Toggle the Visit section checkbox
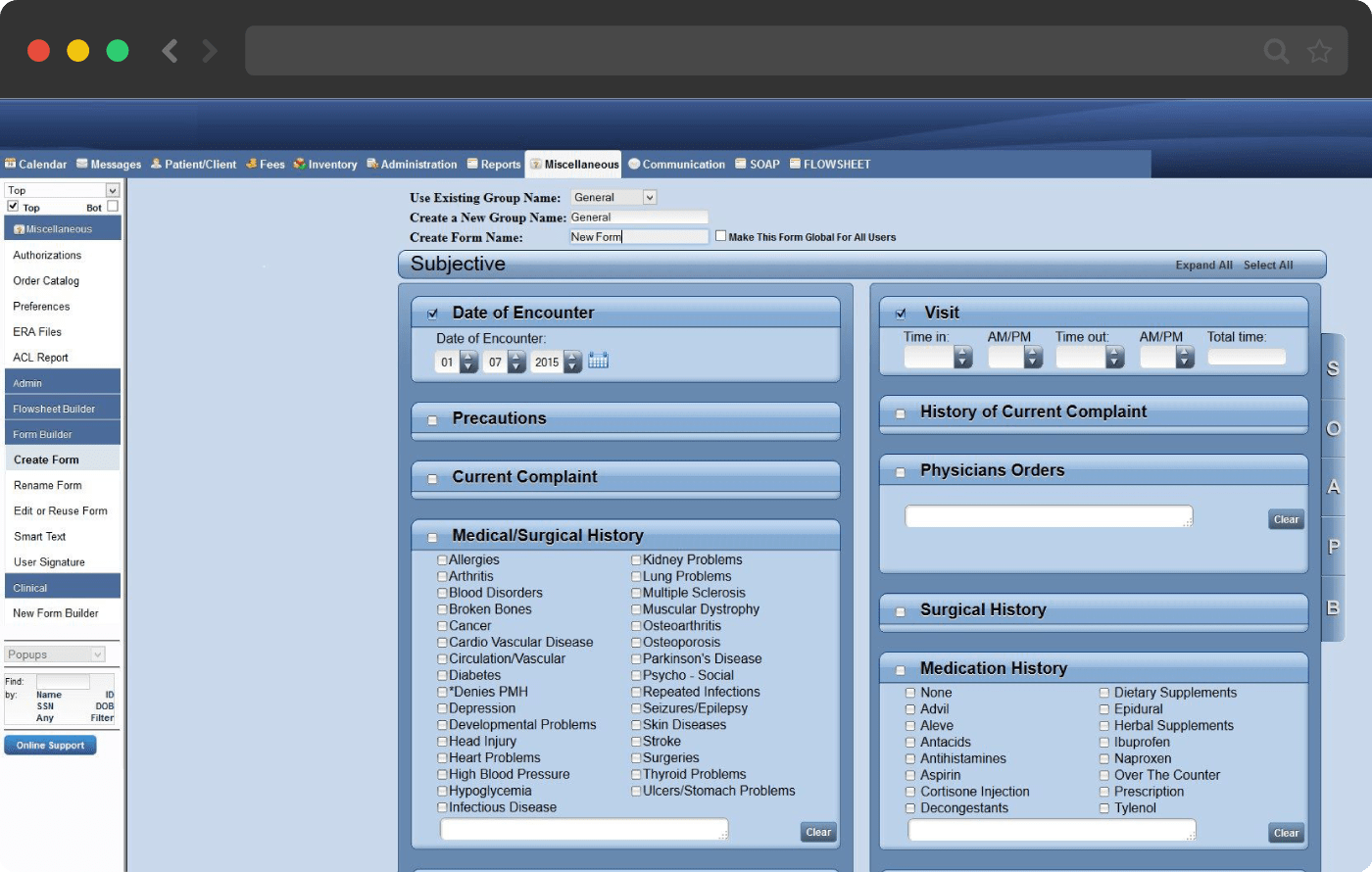Image resolution: width=1372 pixels, height=872 pixels. 901,314
